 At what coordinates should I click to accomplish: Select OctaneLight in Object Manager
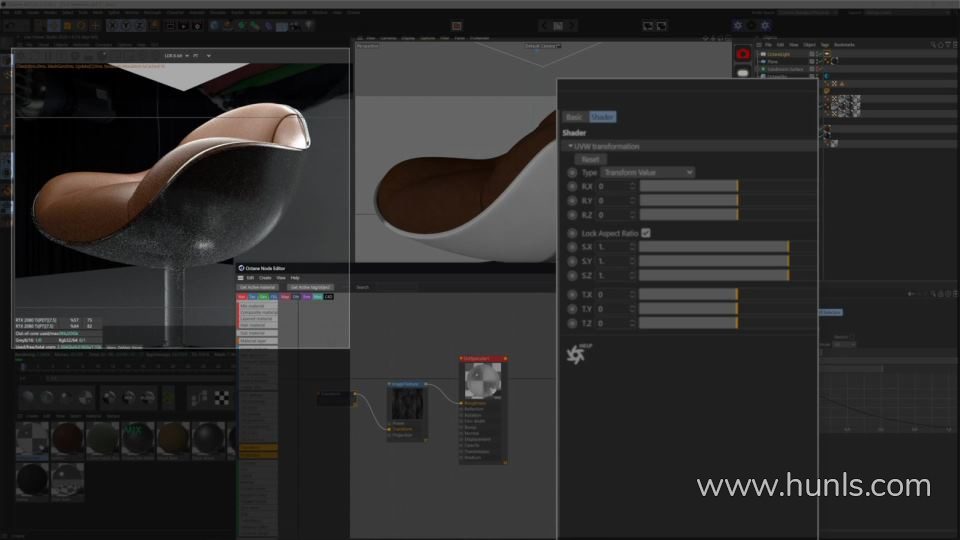(x=779, y=54)
